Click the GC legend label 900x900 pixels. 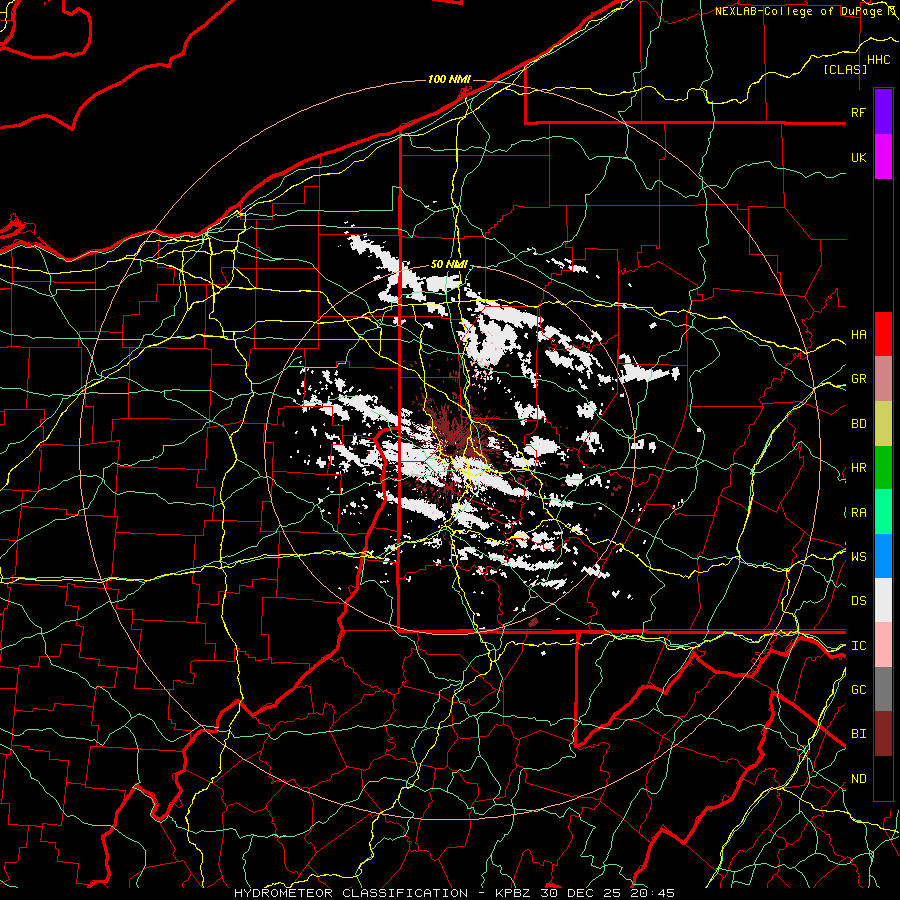click(858, 689)
